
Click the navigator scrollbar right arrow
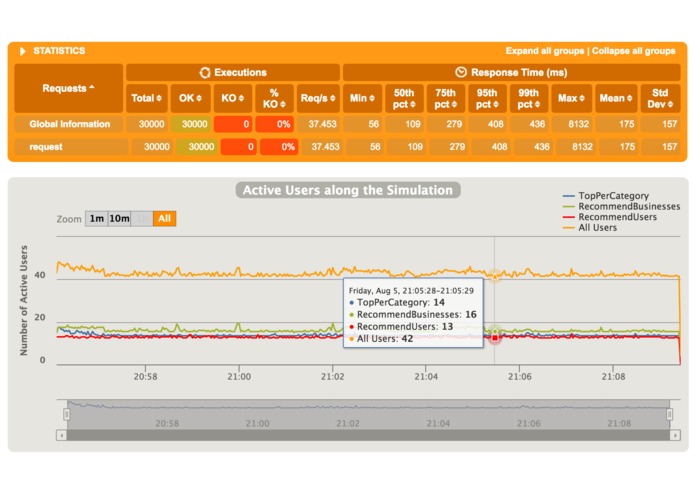675,436
